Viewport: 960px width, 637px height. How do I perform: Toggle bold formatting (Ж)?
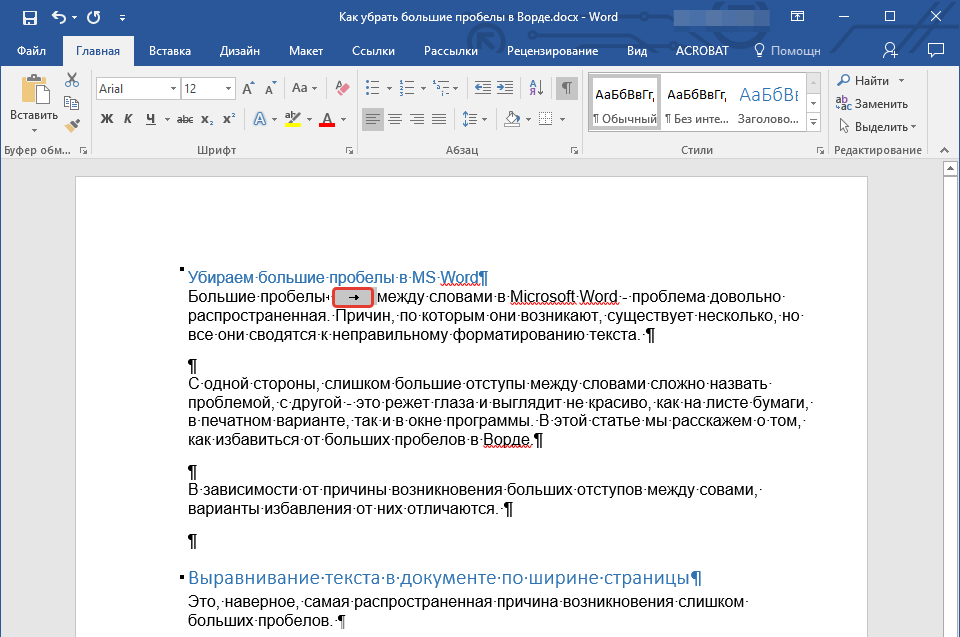click(107, 120)
